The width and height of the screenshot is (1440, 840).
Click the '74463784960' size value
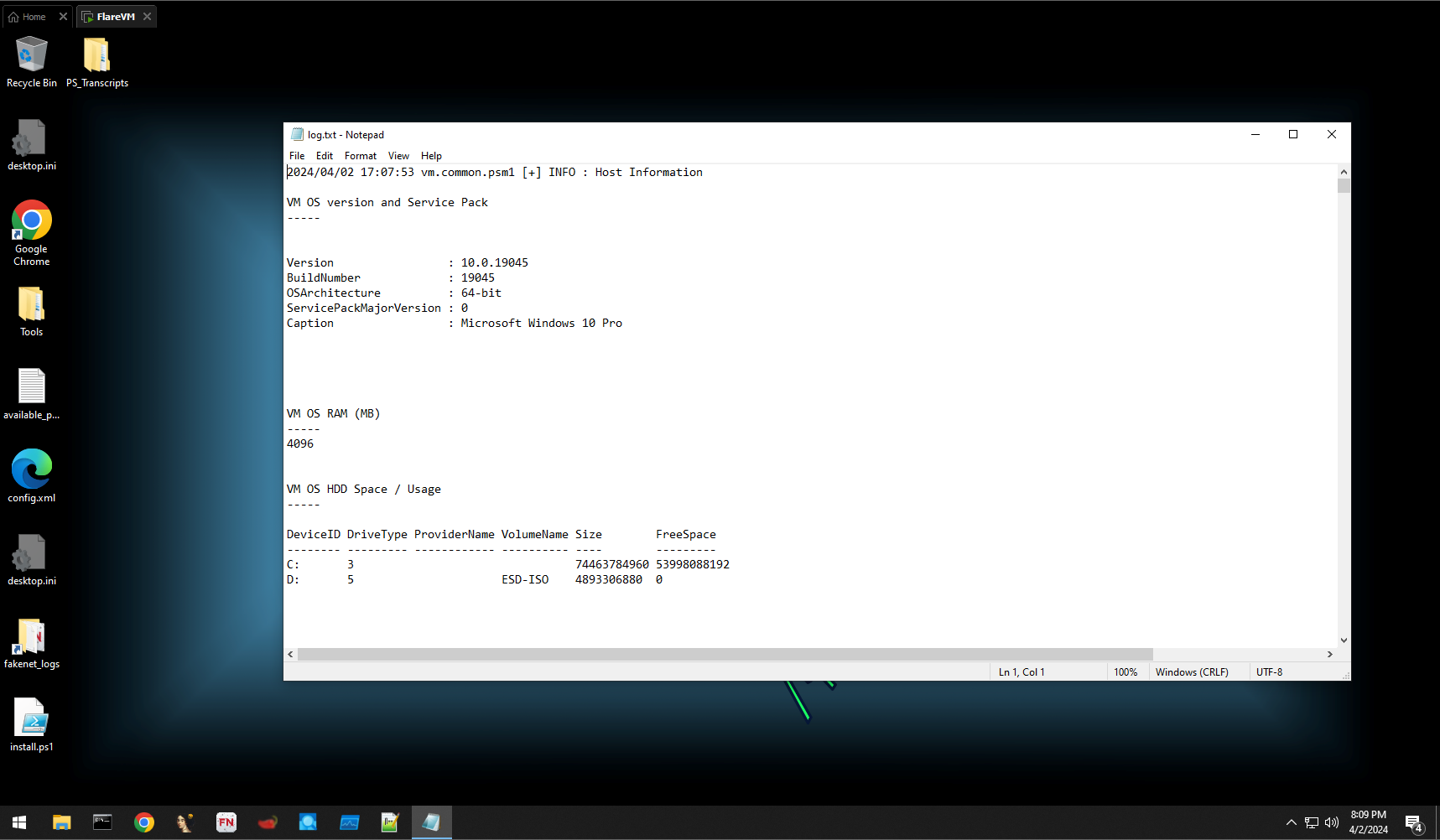(612, 565)
